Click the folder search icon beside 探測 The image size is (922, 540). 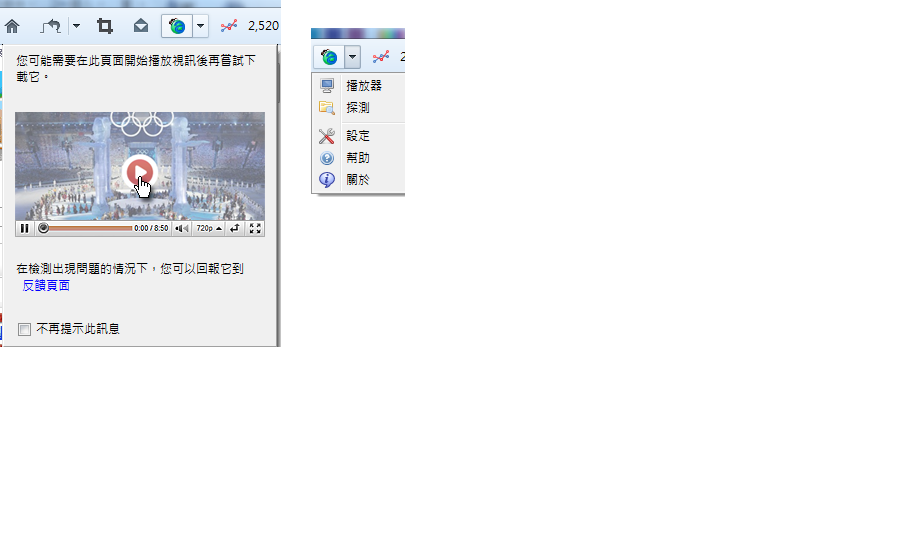pyautogui.click(x=327, y=108)
